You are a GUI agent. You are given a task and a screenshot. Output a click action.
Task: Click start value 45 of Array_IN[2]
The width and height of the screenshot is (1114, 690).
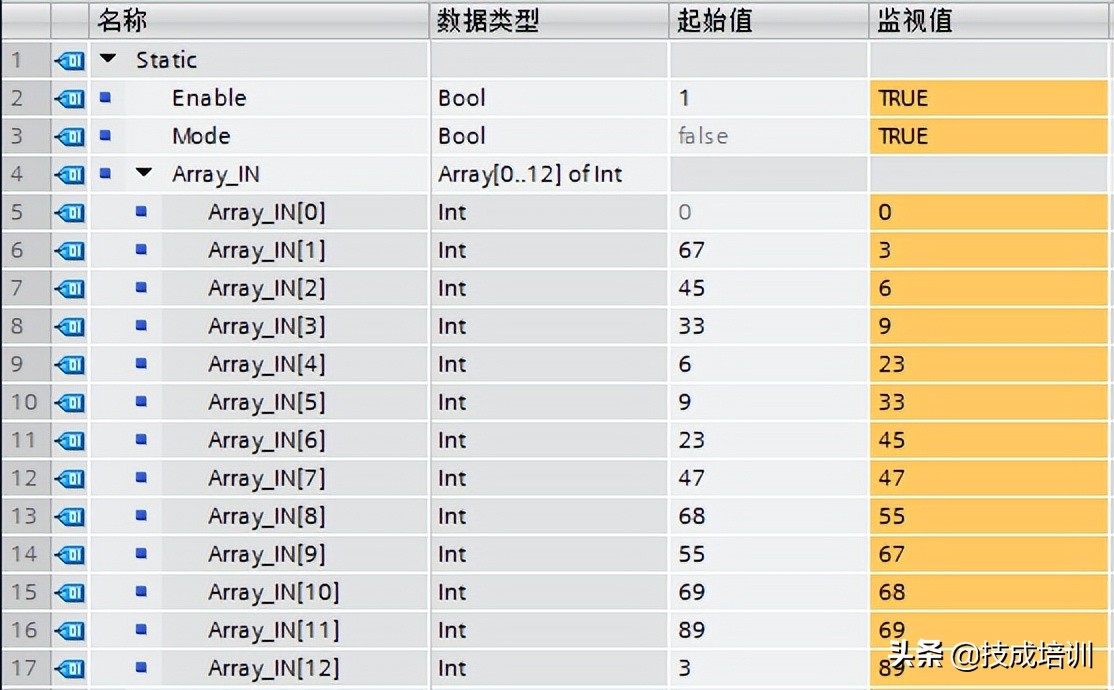point(691,288)
